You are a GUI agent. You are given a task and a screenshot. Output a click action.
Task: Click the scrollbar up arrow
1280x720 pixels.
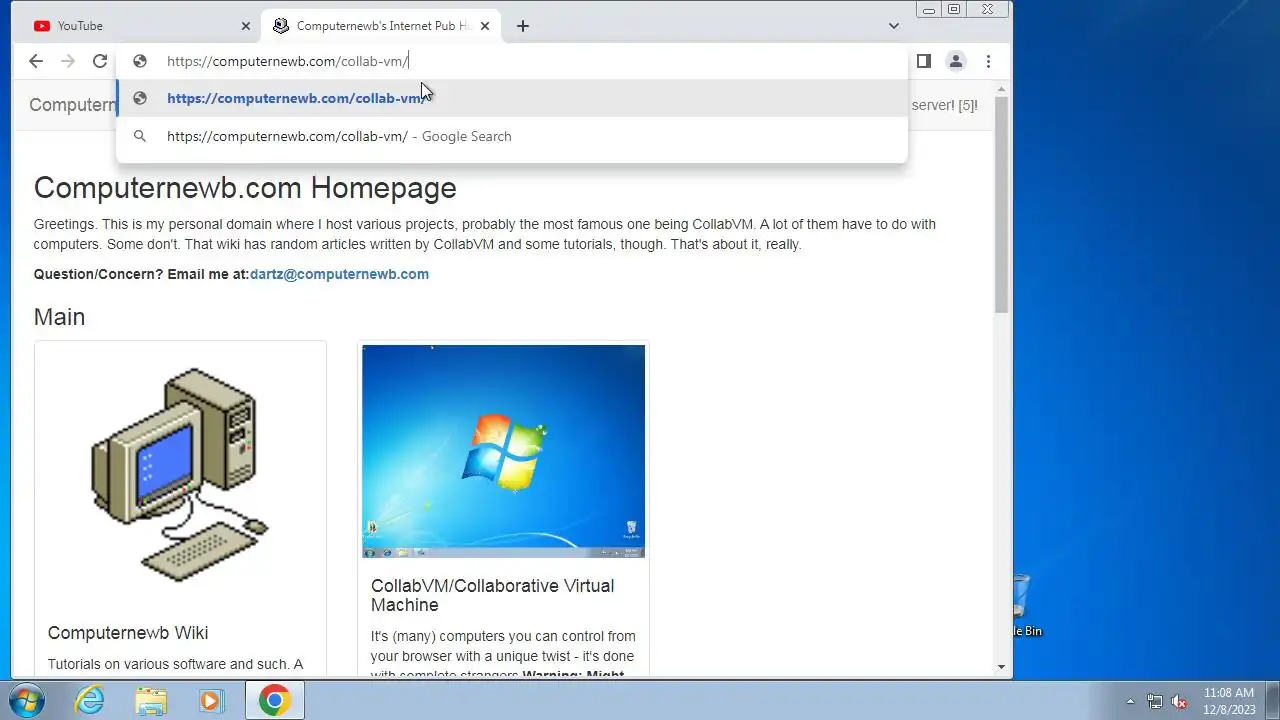(1002, 90)
